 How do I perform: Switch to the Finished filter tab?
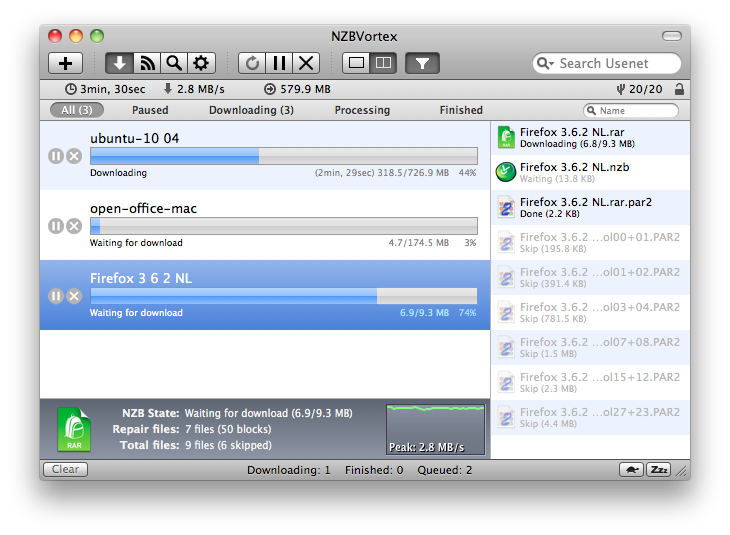461,110
